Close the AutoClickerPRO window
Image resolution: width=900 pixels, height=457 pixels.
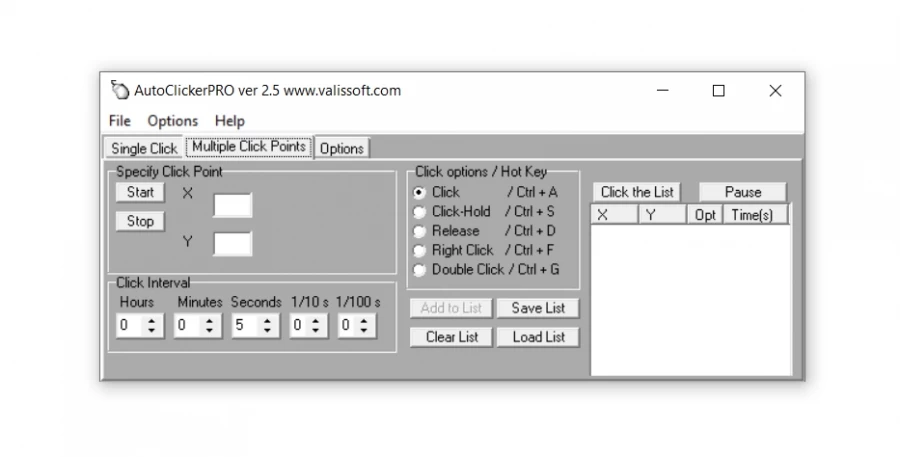click(775, 91)
